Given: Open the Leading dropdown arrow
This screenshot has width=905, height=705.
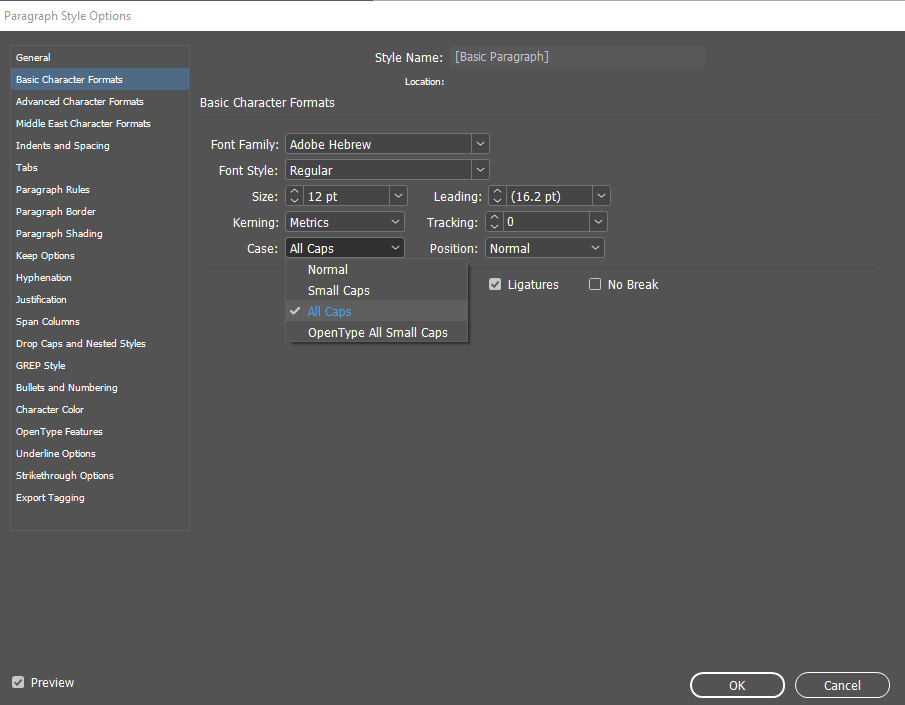Looking at the screenshot, I should point(601,196).
